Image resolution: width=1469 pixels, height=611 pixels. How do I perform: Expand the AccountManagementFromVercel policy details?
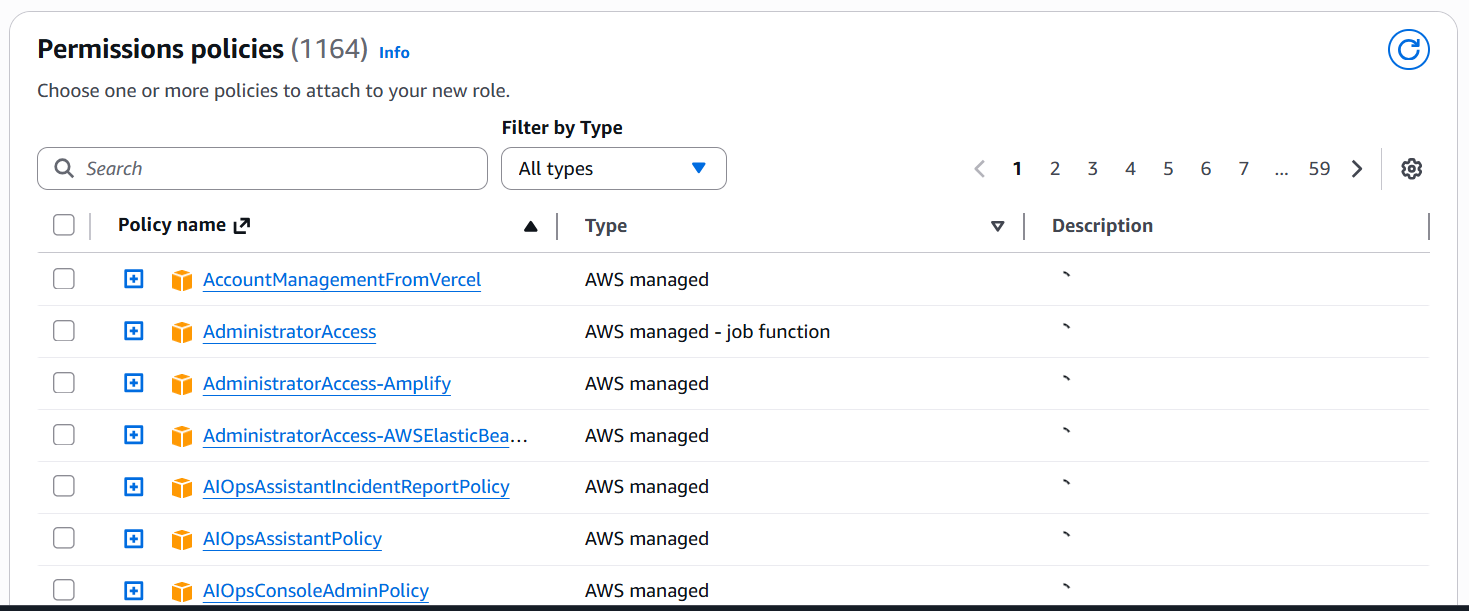point(134,279)
